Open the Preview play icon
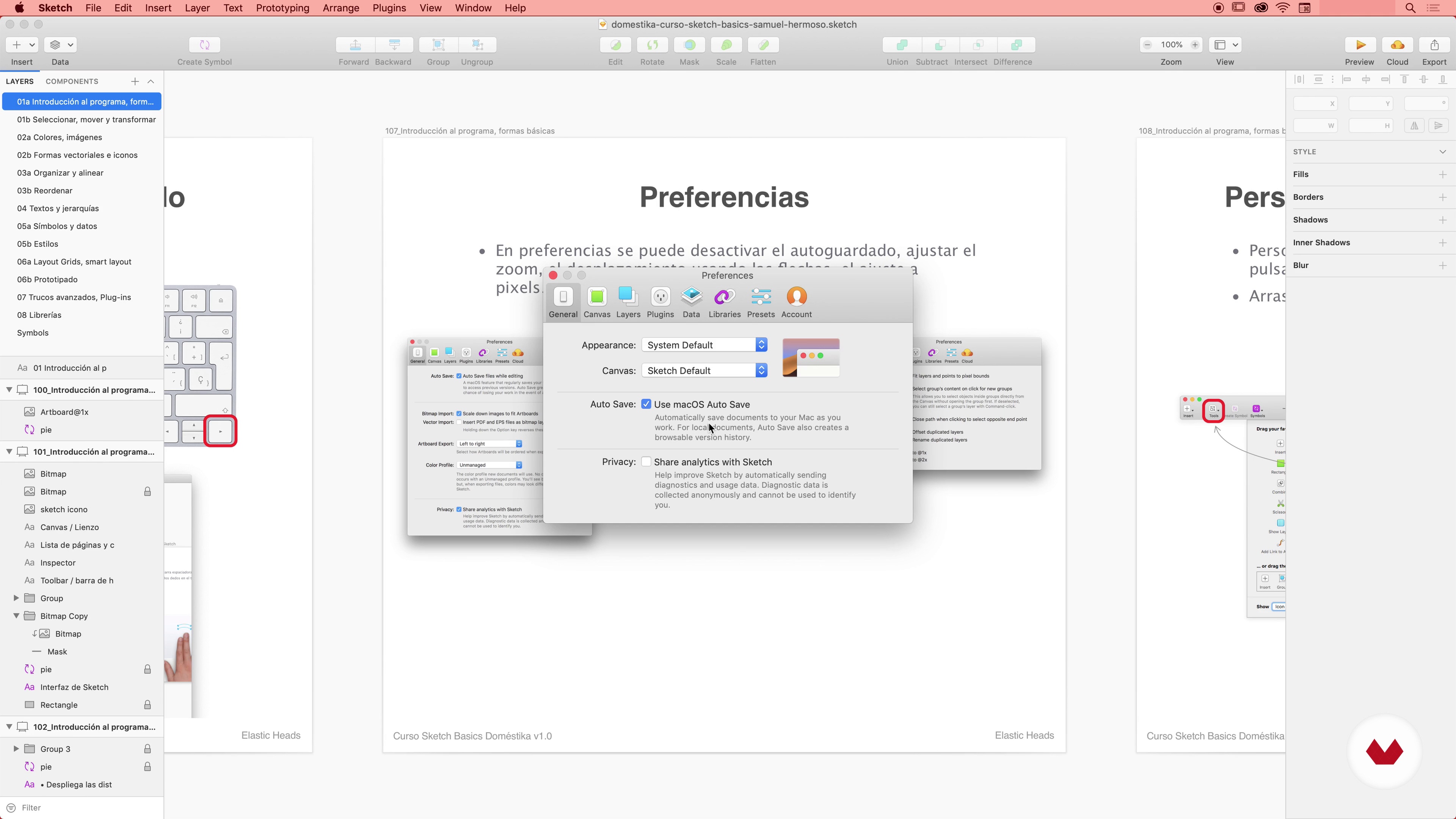Screen dimensions: 1456x819 (x=1360, y=45)
